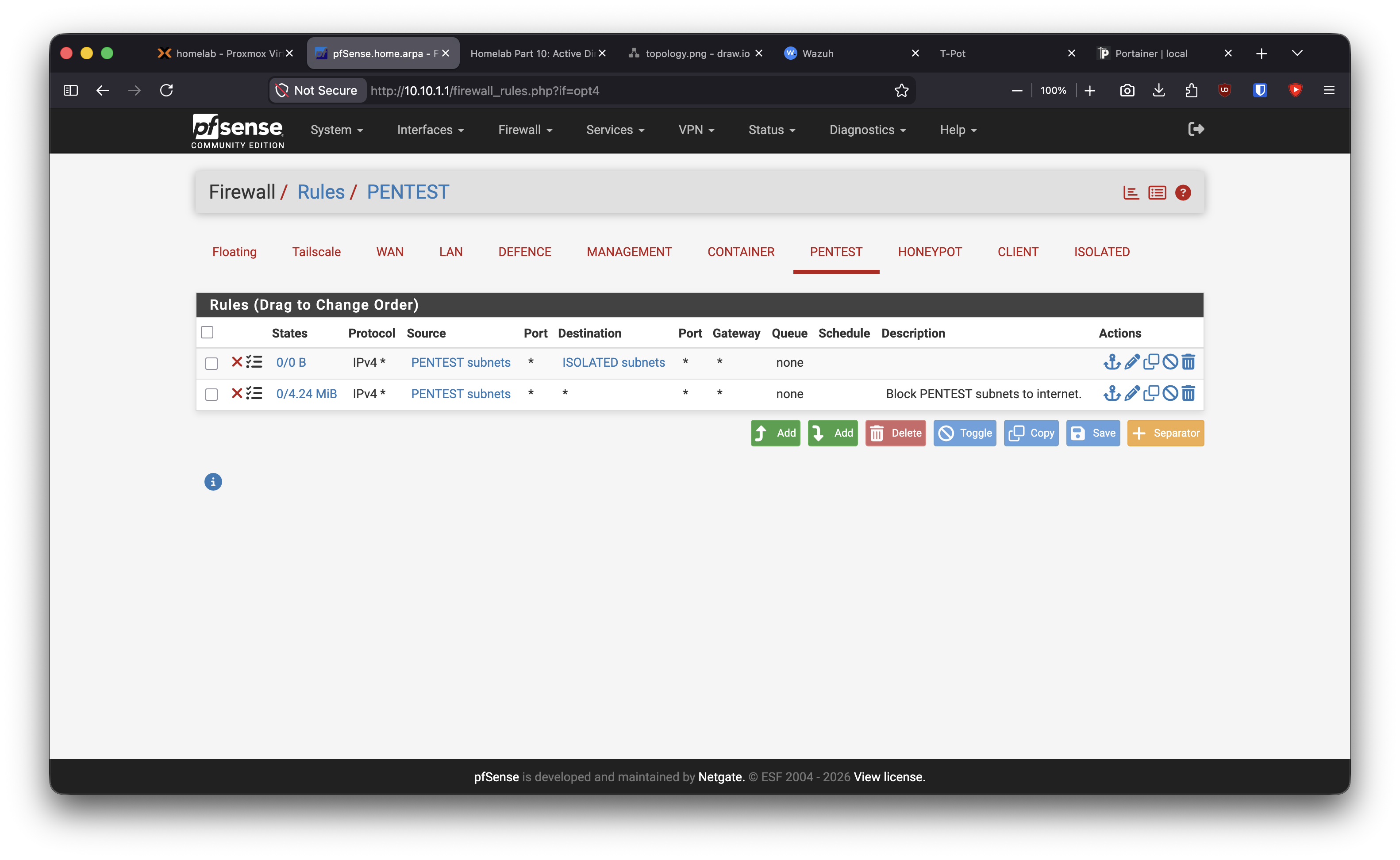The width and height of the screenshot is (1400, 860).
Task: Open browser downloads icon
Action: (1158, 90)
